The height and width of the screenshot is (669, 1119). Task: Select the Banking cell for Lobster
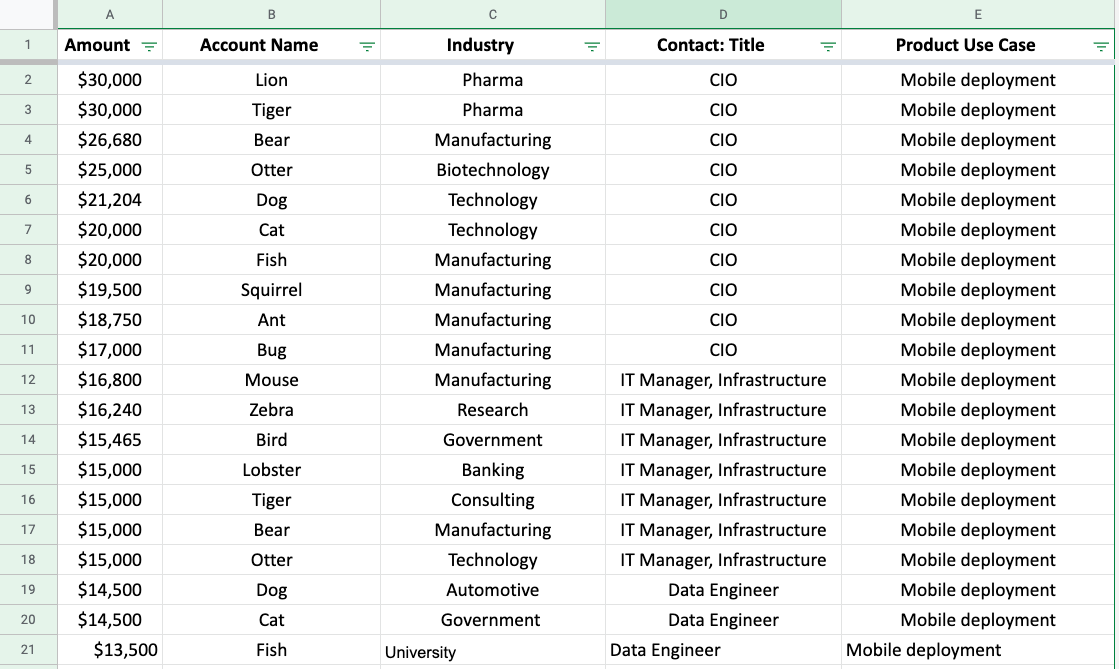[x=492, y=470]
